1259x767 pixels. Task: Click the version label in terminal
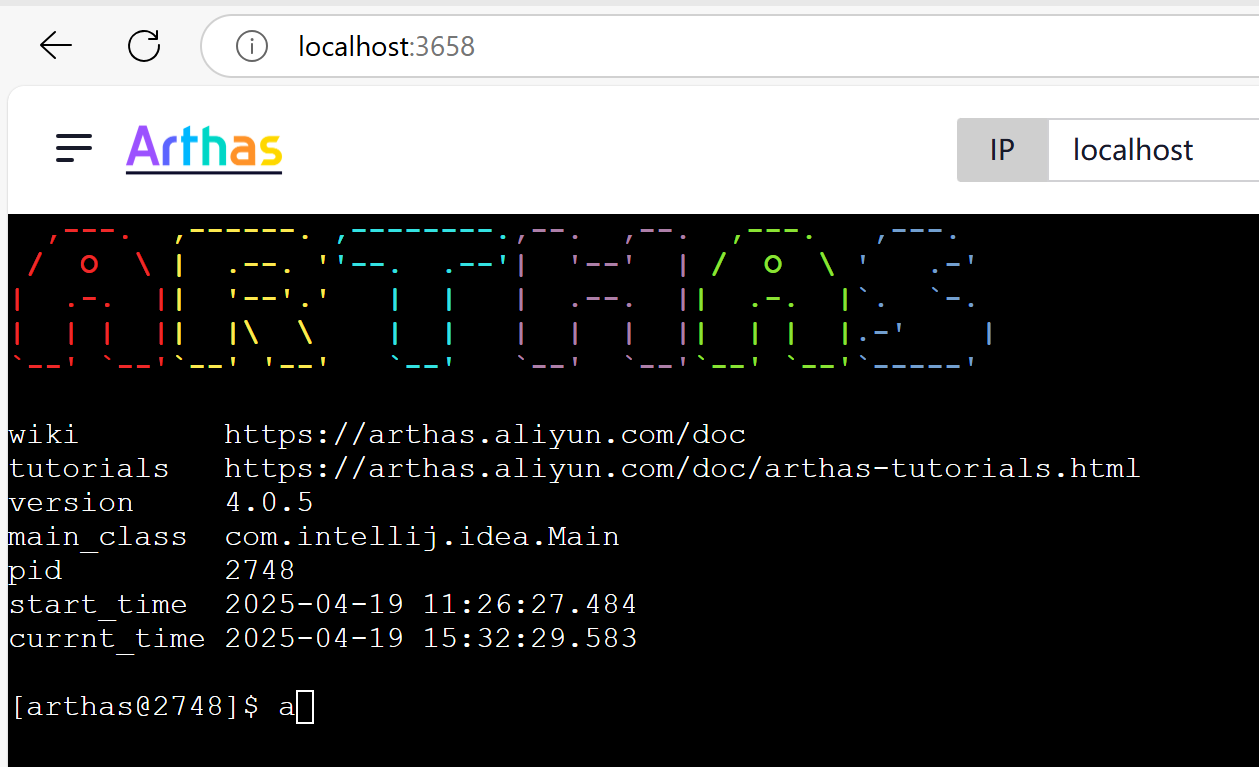pos(70,502)
